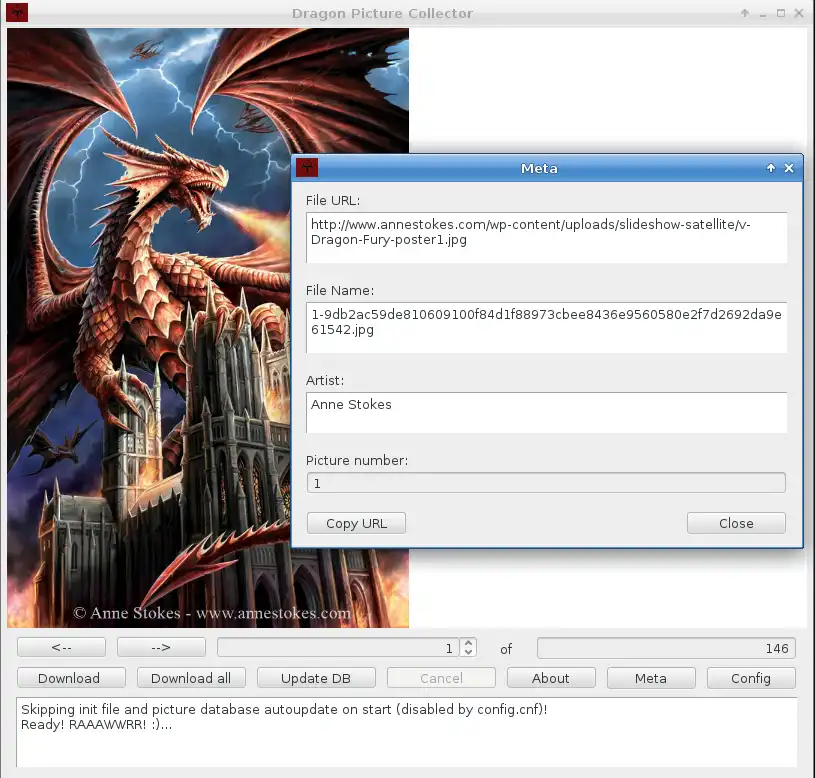Click the 'of' label between number fields
This screenshot has width=815, height=778.
(506, 649)
